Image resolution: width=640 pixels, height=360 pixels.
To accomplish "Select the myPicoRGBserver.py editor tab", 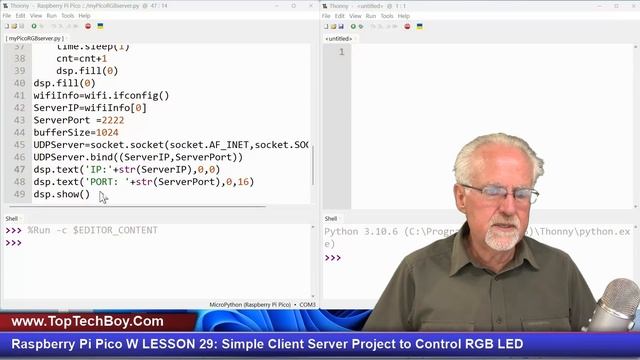I will click(35, 38).
